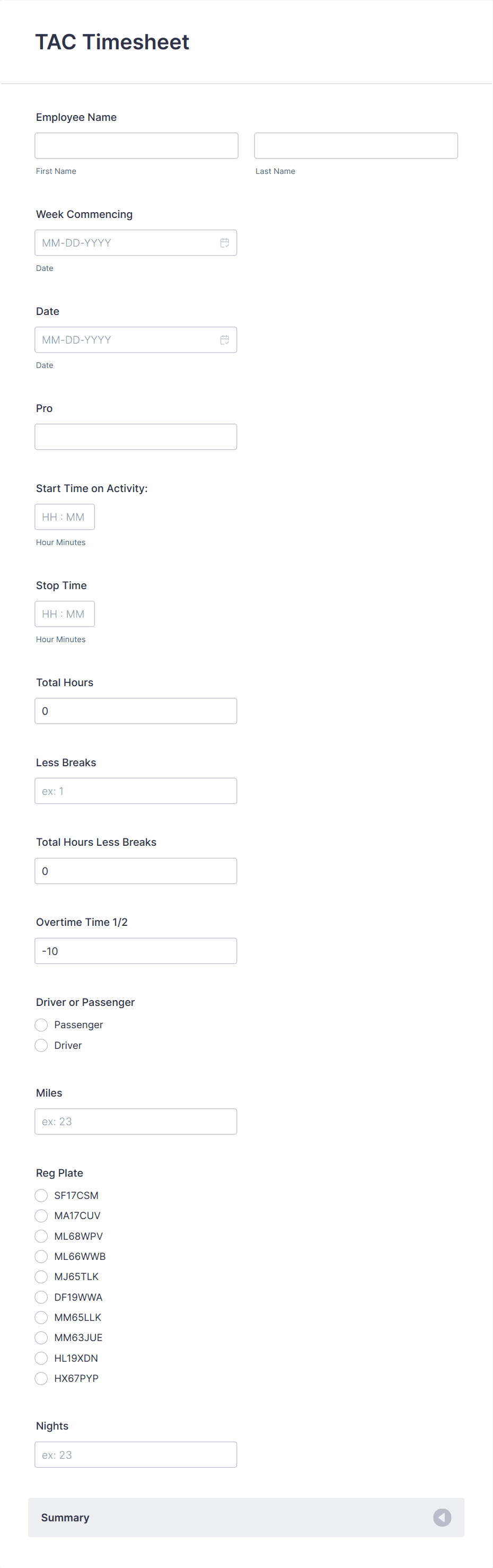
Task: Focus the First Name input
Action: 136,145
